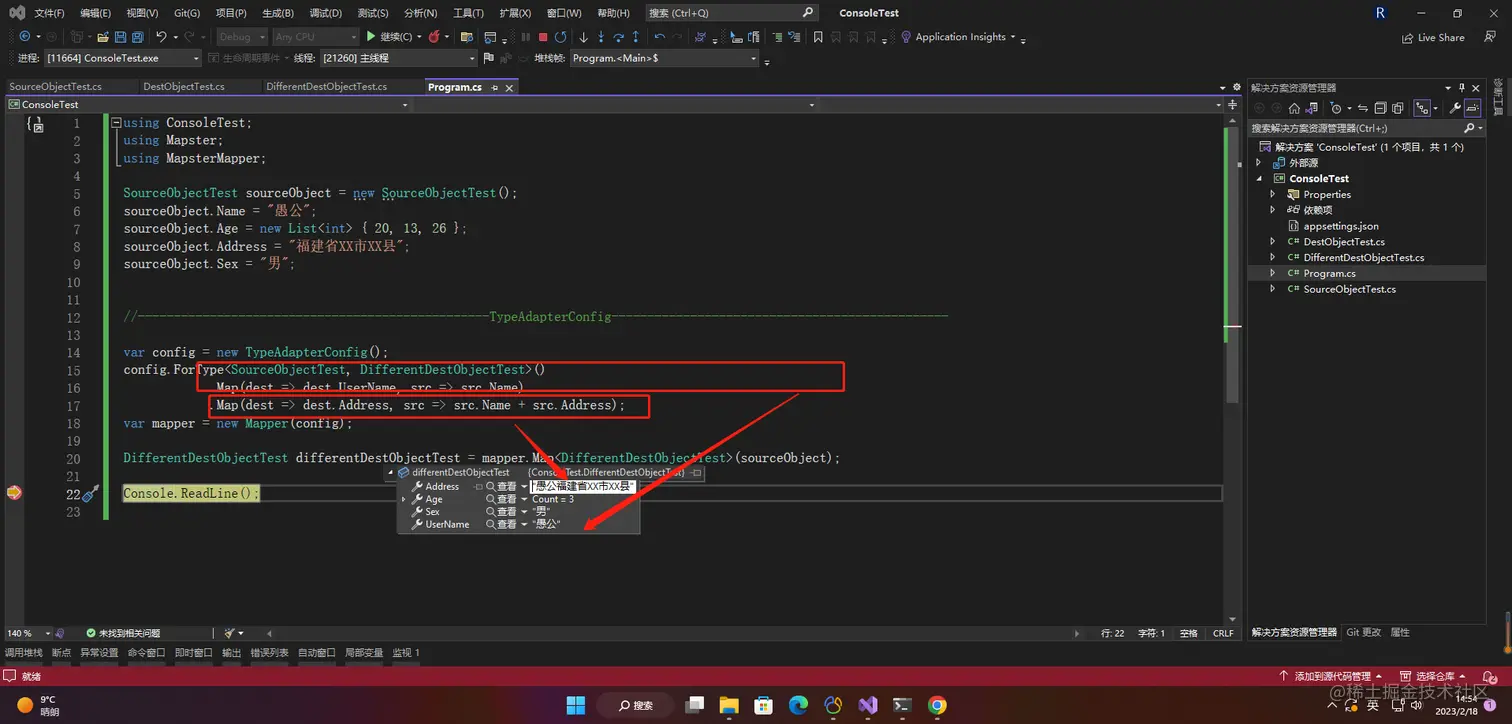1512x724 pixels.
Task: Toggle the view-switching button in Solution Explorer
Action: pyautogui.click(x=1312, y=108)
